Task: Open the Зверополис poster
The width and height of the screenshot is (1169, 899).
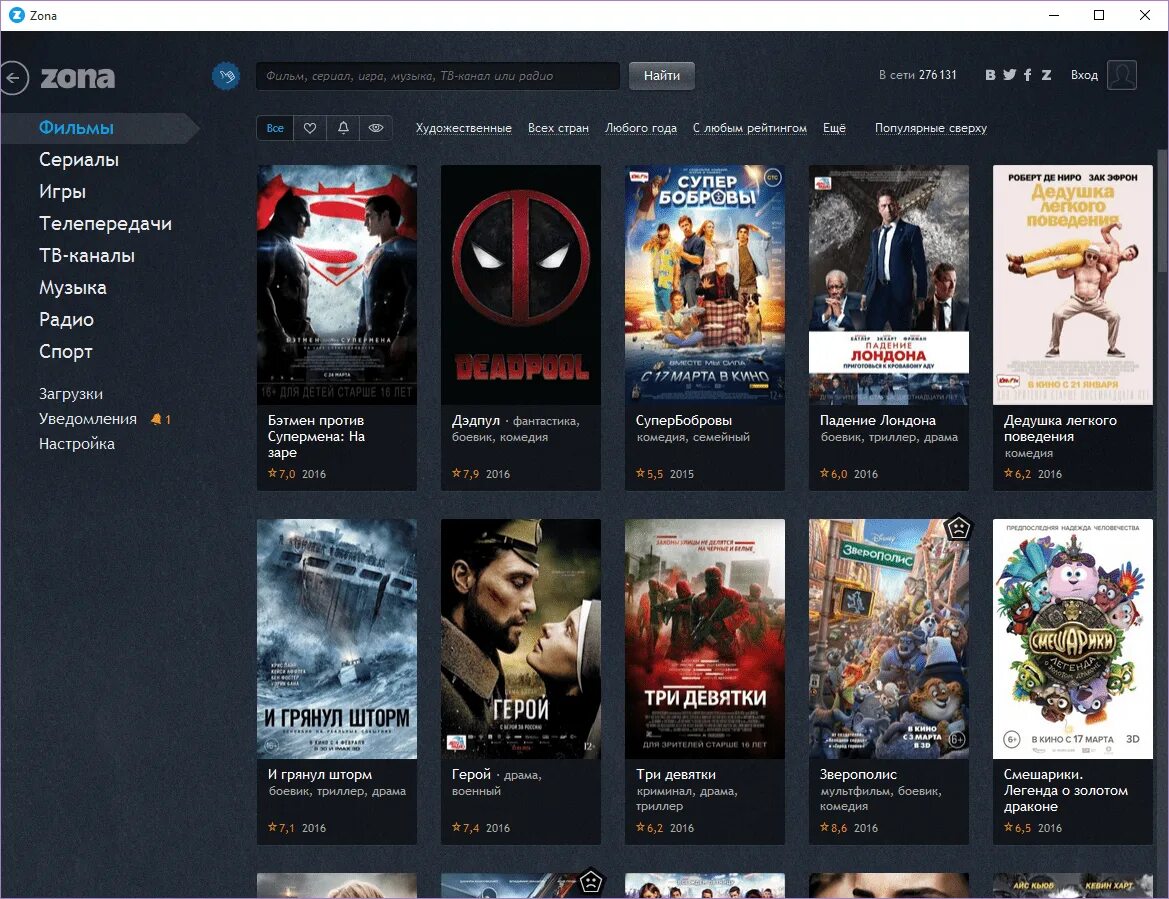Action: 889,639
